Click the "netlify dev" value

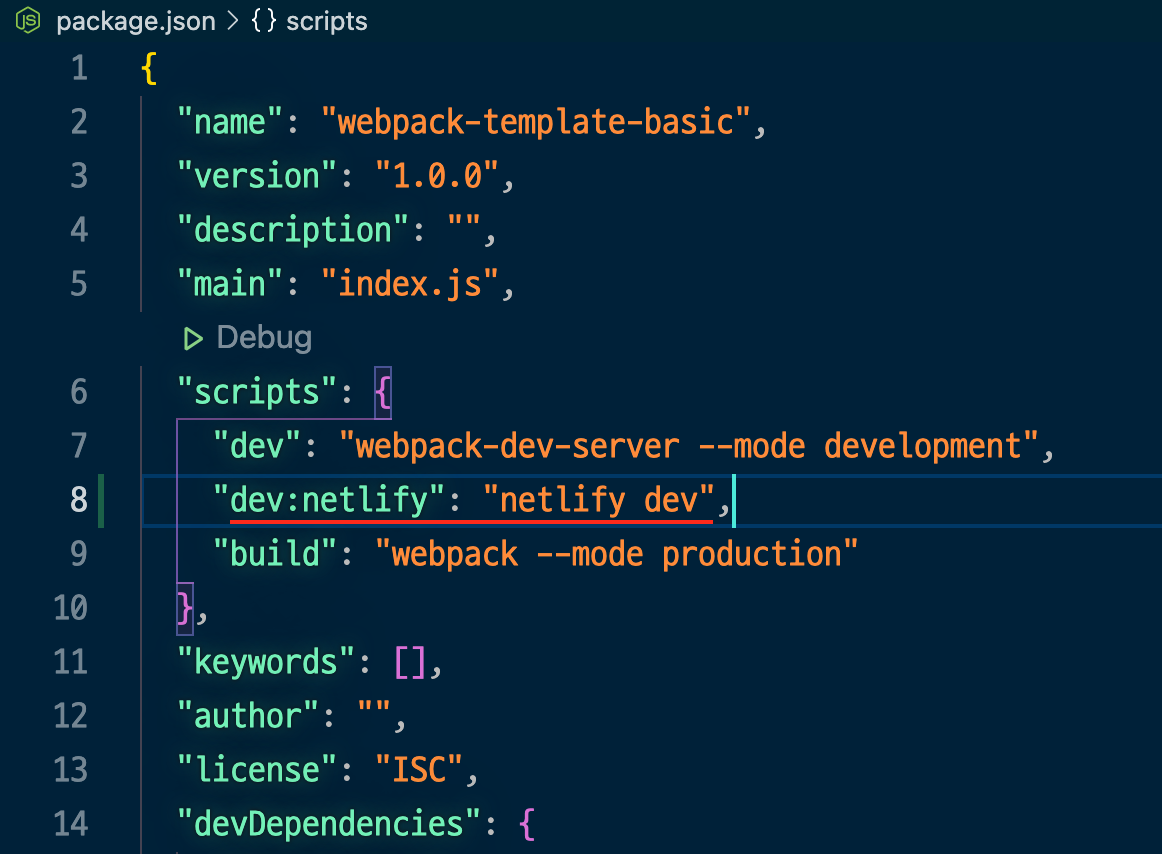[599, 500]
